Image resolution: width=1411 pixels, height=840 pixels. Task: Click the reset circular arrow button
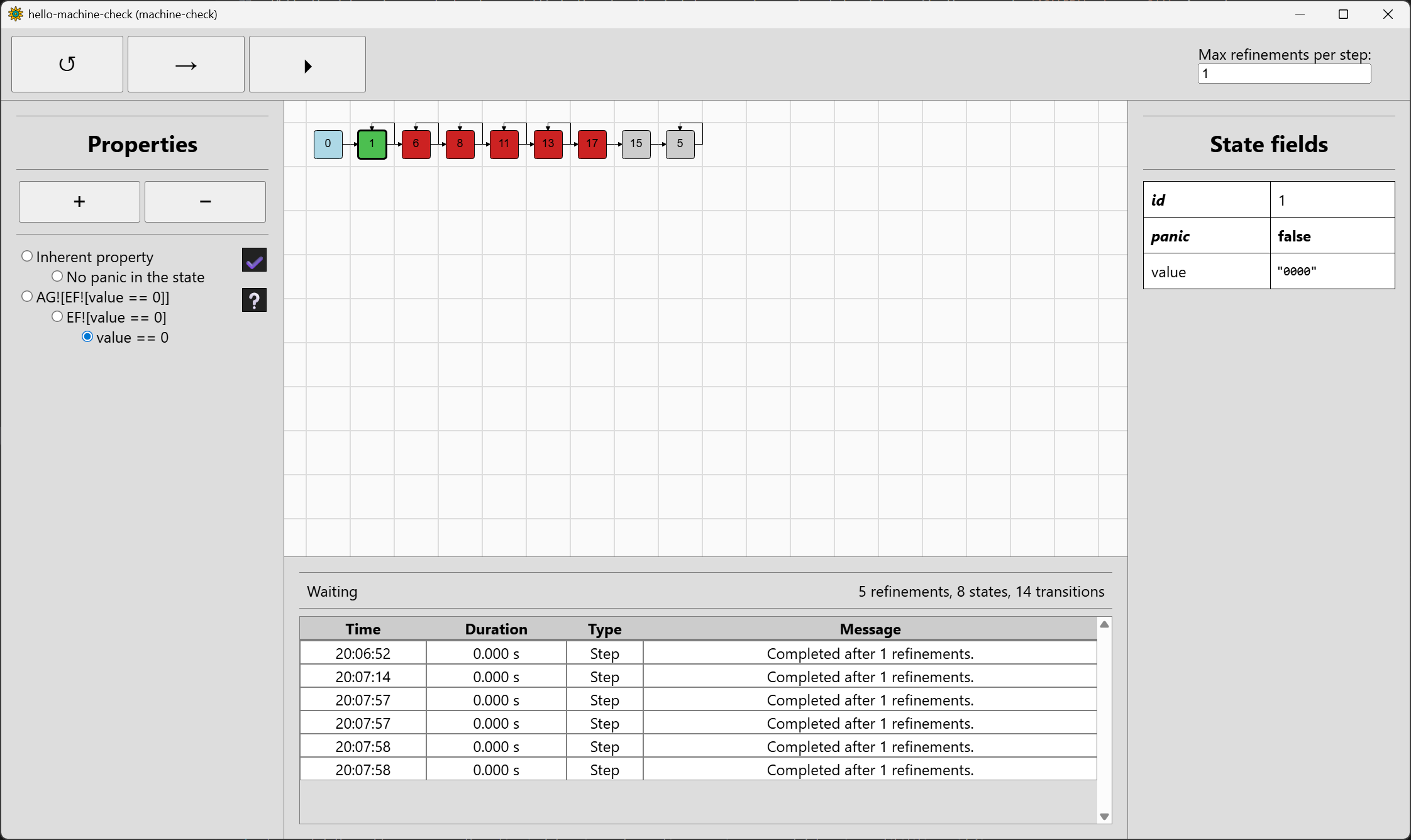click(67, 64)
